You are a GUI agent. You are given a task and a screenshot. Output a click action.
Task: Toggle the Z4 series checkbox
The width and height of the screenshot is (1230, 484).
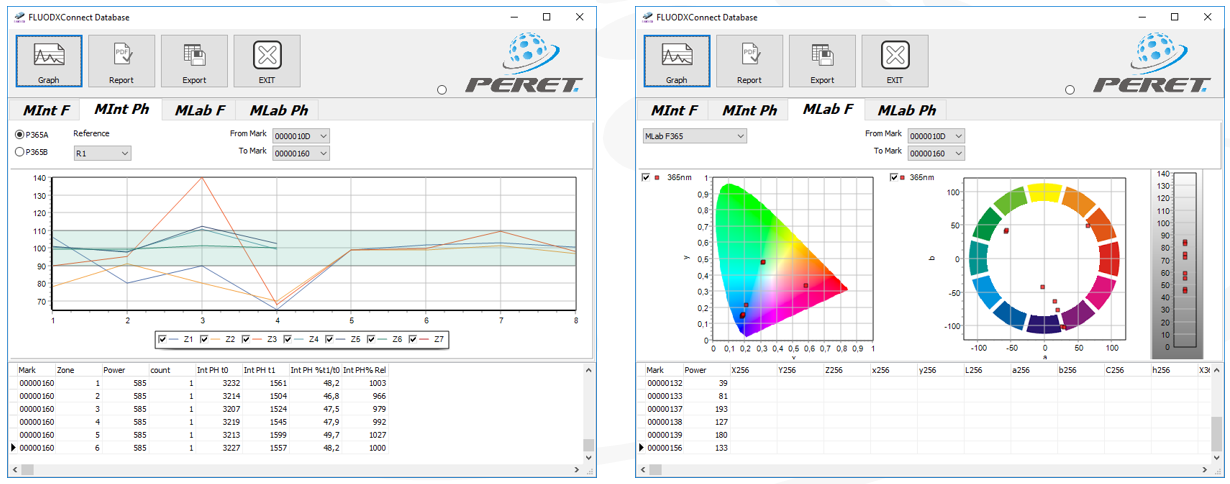(x=288, y=340)
